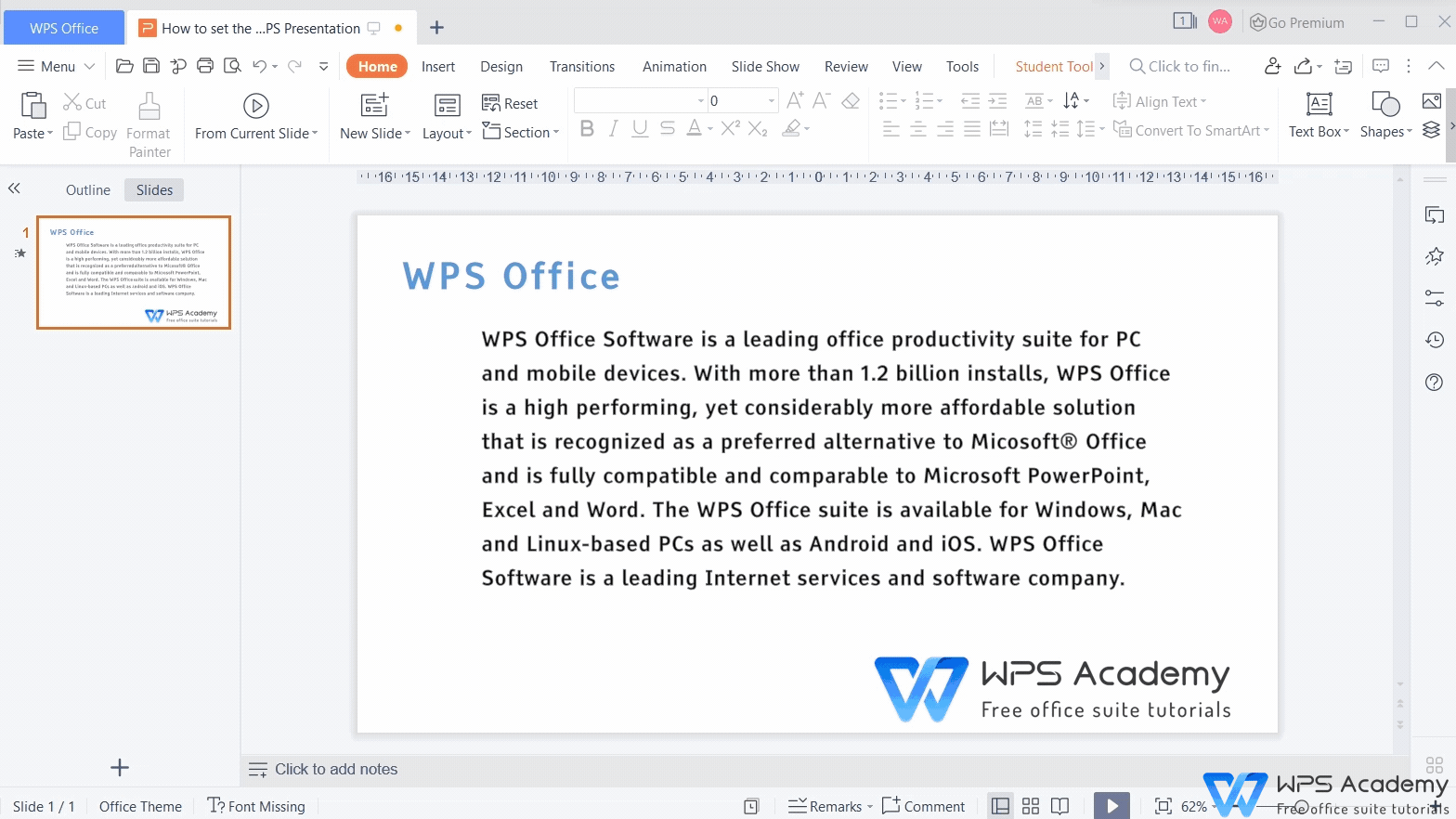Image resolution: width=1456 pixels, height=819 pixels.
Task: Expand the Shapes gallery dropdown
Action: (x=1409, y=132)
